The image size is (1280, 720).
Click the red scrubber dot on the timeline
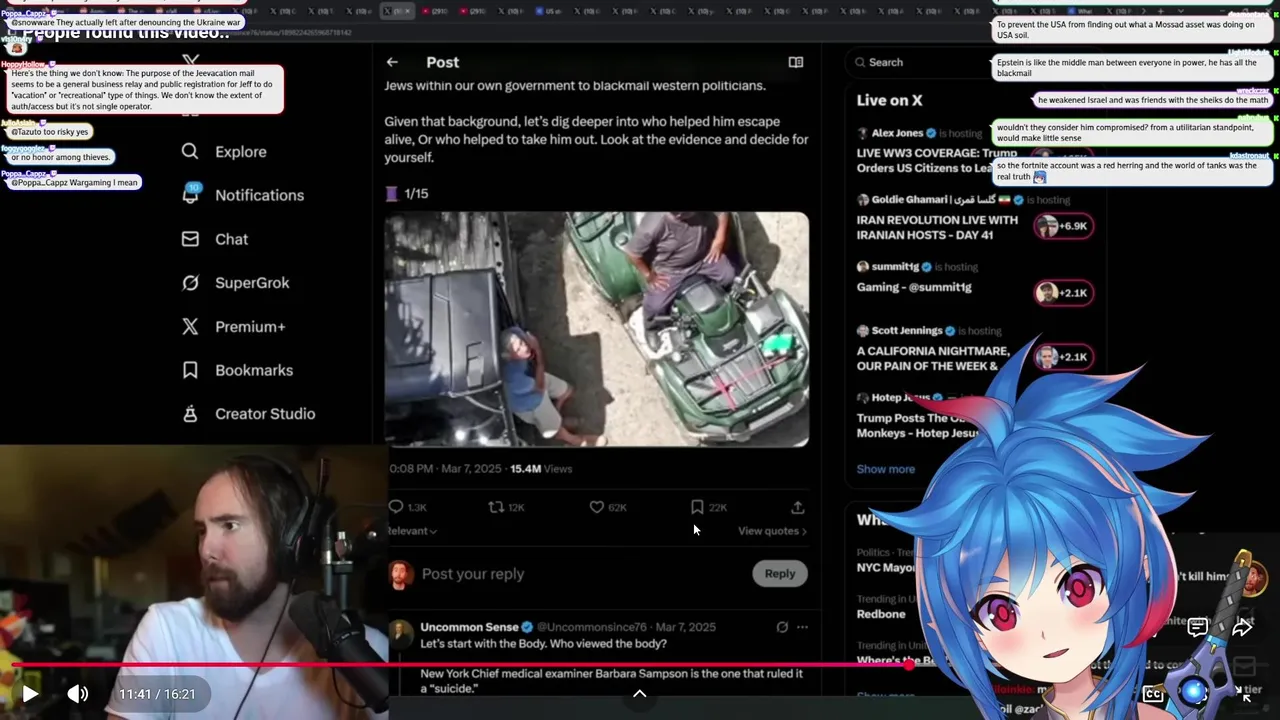click(x=909, y=664)
